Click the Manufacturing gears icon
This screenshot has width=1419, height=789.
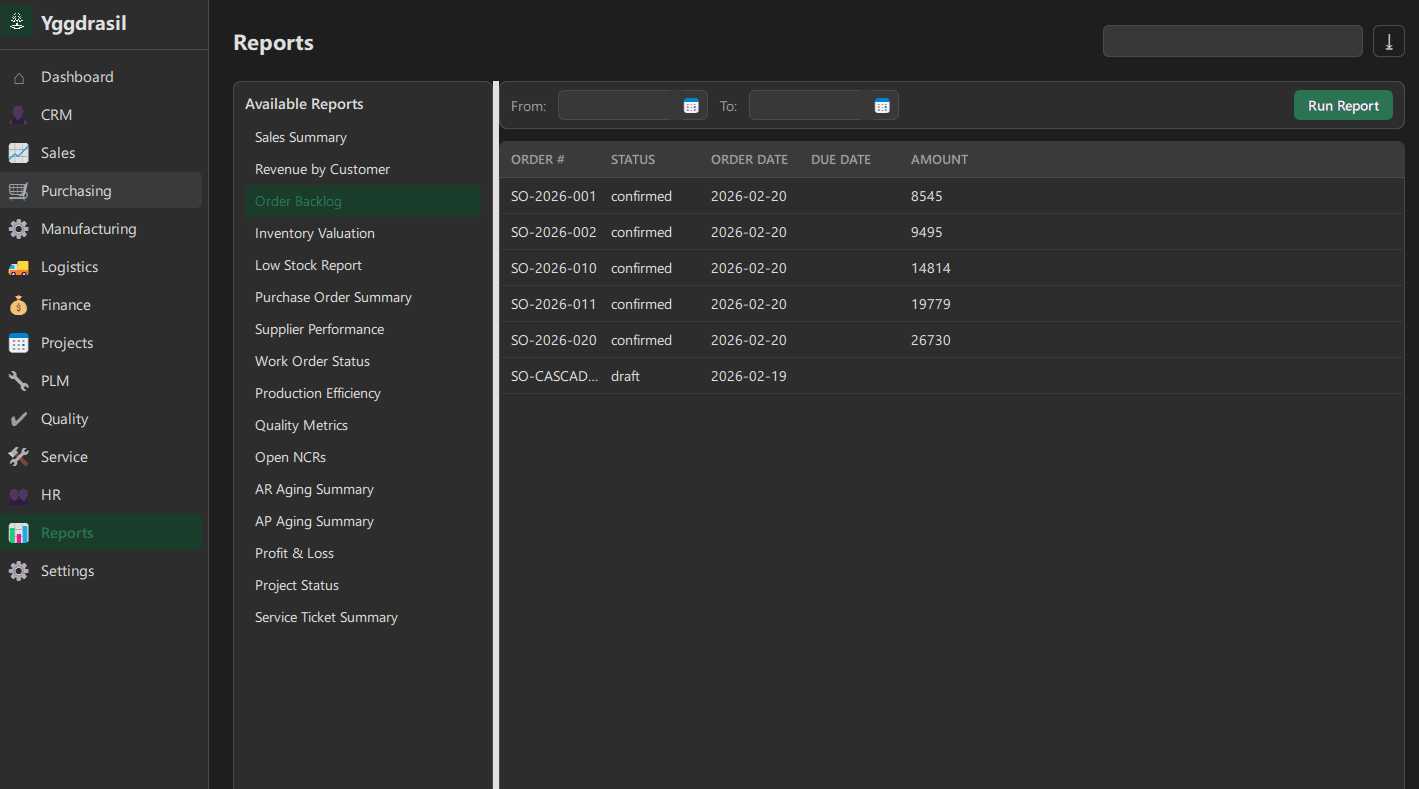(x=18, y=228)
